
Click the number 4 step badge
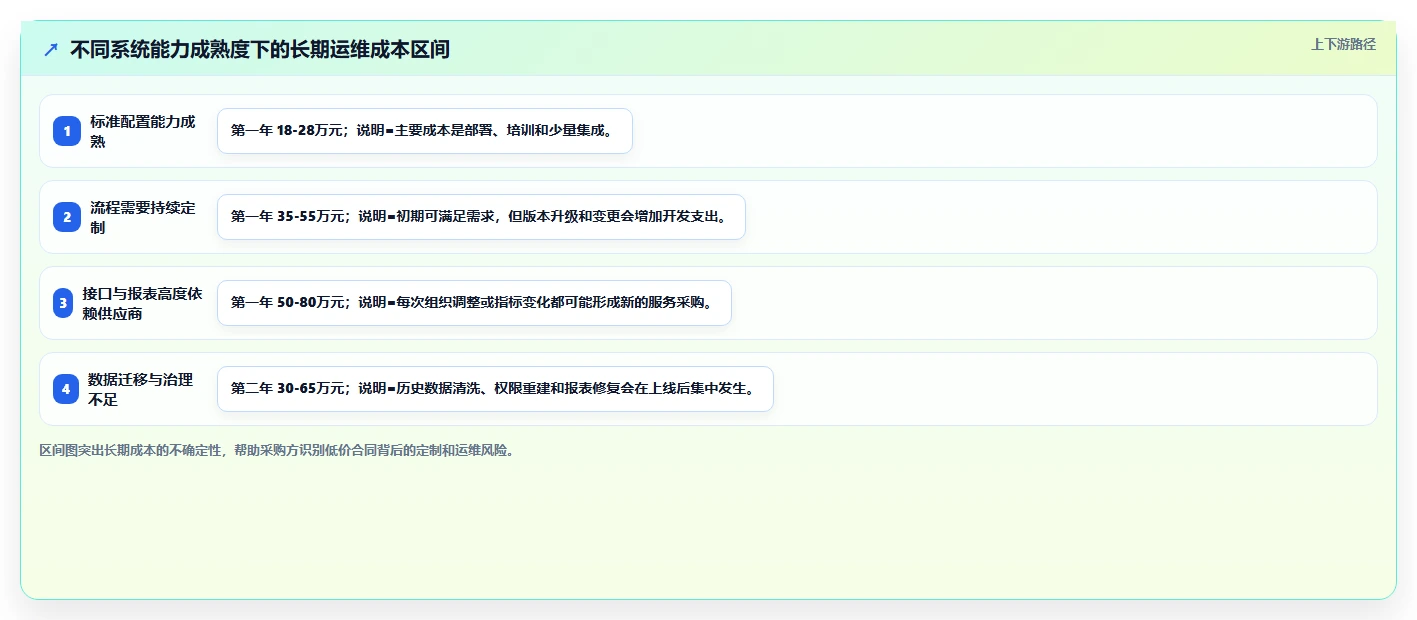click(65, 389)
